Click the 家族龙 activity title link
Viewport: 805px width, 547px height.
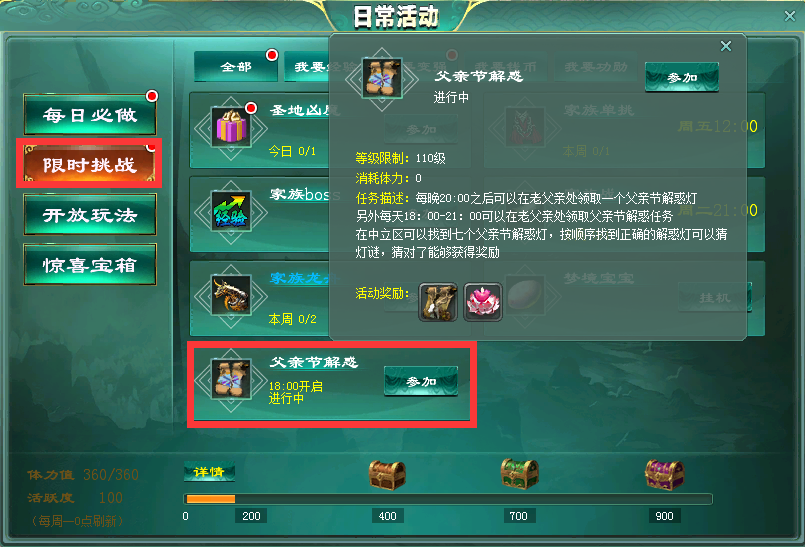tap(299, 278)
